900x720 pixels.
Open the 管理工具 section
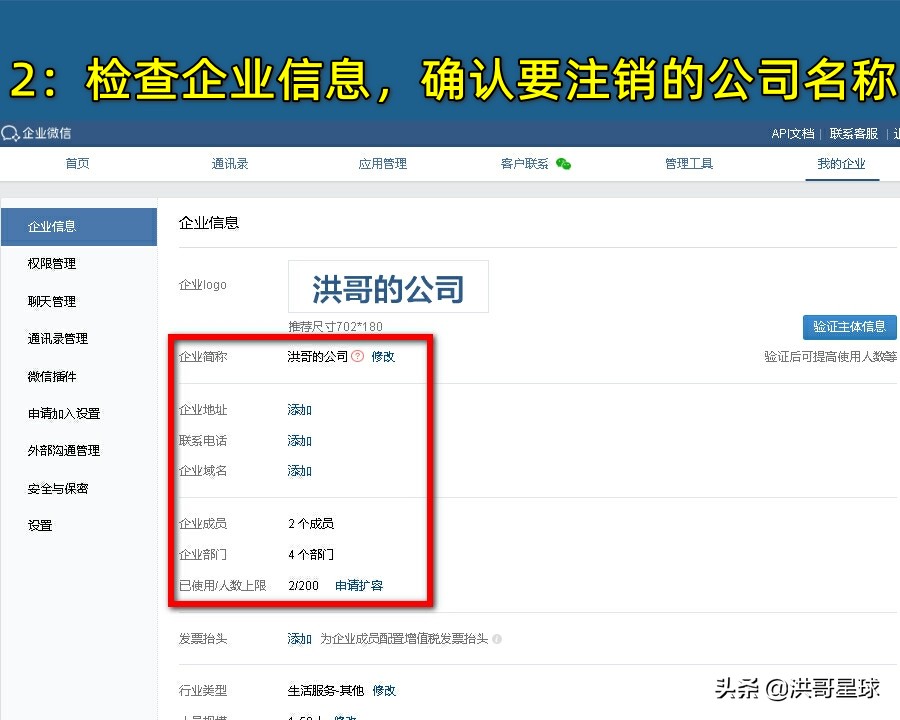point(688,162)
